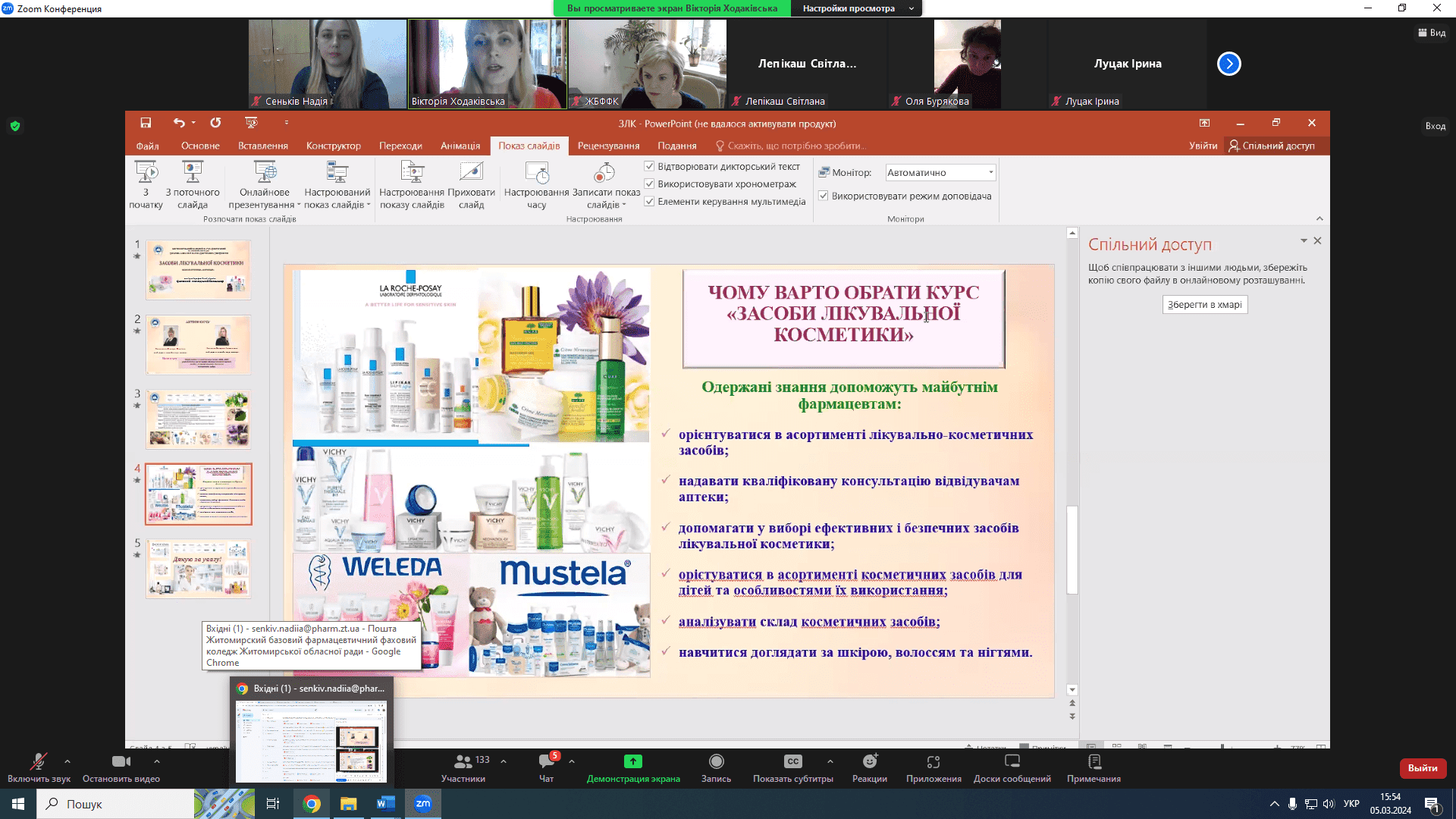Show subtitles in Zoom (Показать субтитры)

click(x=793, y=767)
